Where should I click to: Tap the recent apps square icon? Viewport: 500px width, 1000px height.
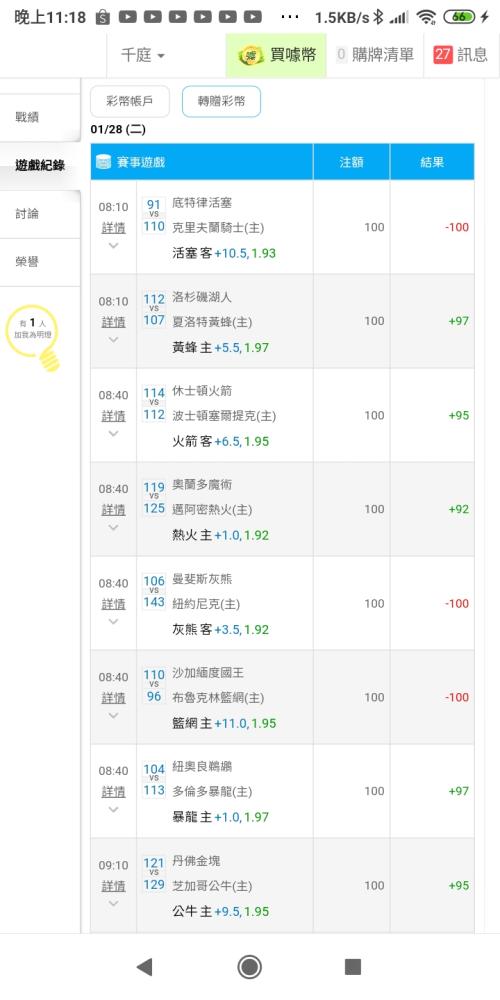click(353, 967)
